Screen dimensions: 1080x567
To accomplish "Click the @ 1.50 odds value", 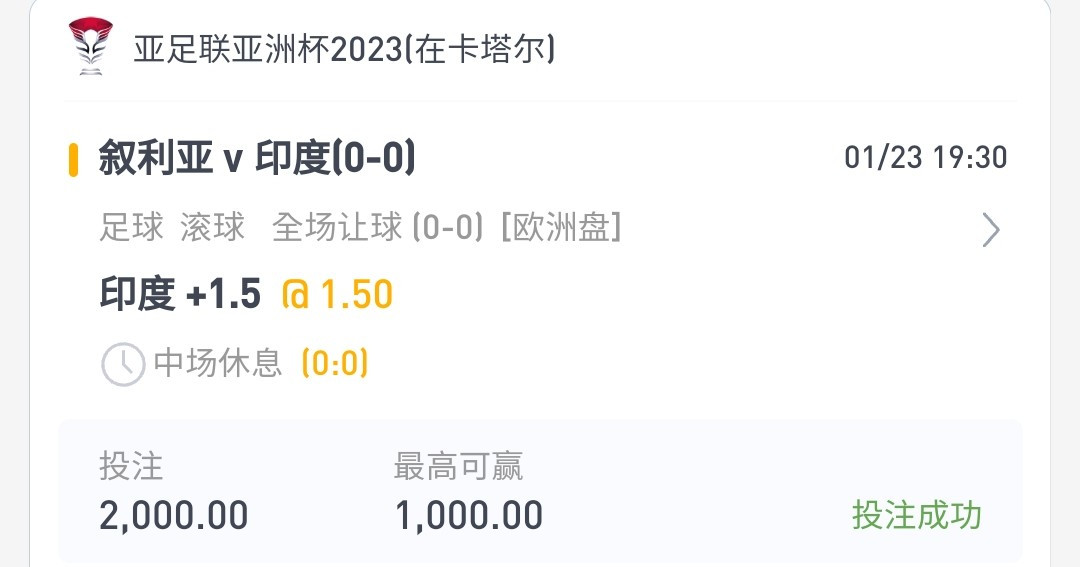I will coord(338,294).
